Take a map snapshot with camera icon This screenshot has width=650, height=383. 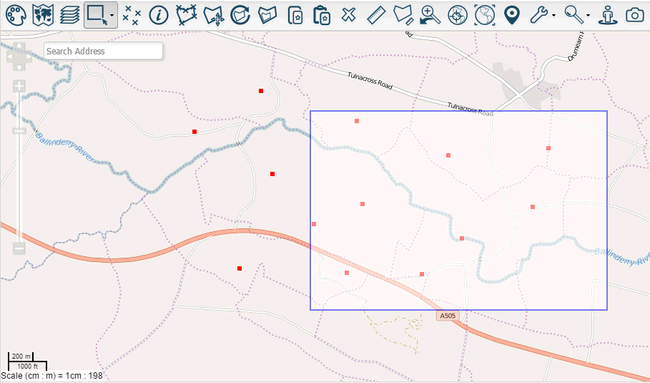pos(635,15)
